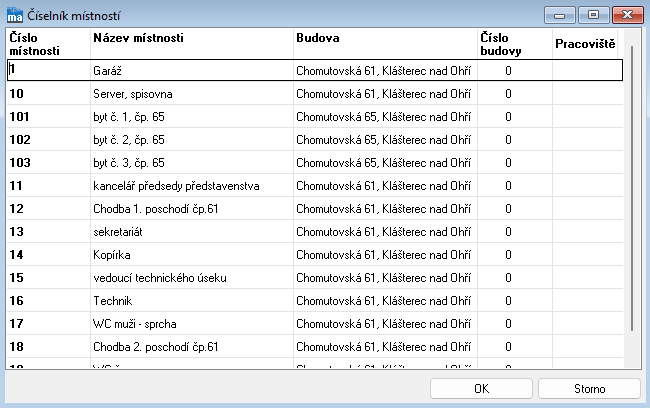Click building cell Chomutovská 65 in row 101
This screenshot has width=650, height=408.
click(386, 117)
